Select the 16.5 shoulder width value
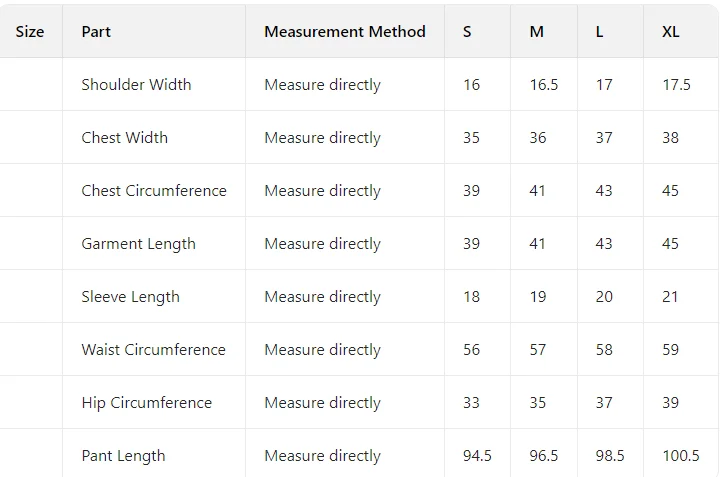 pos(544,85)
